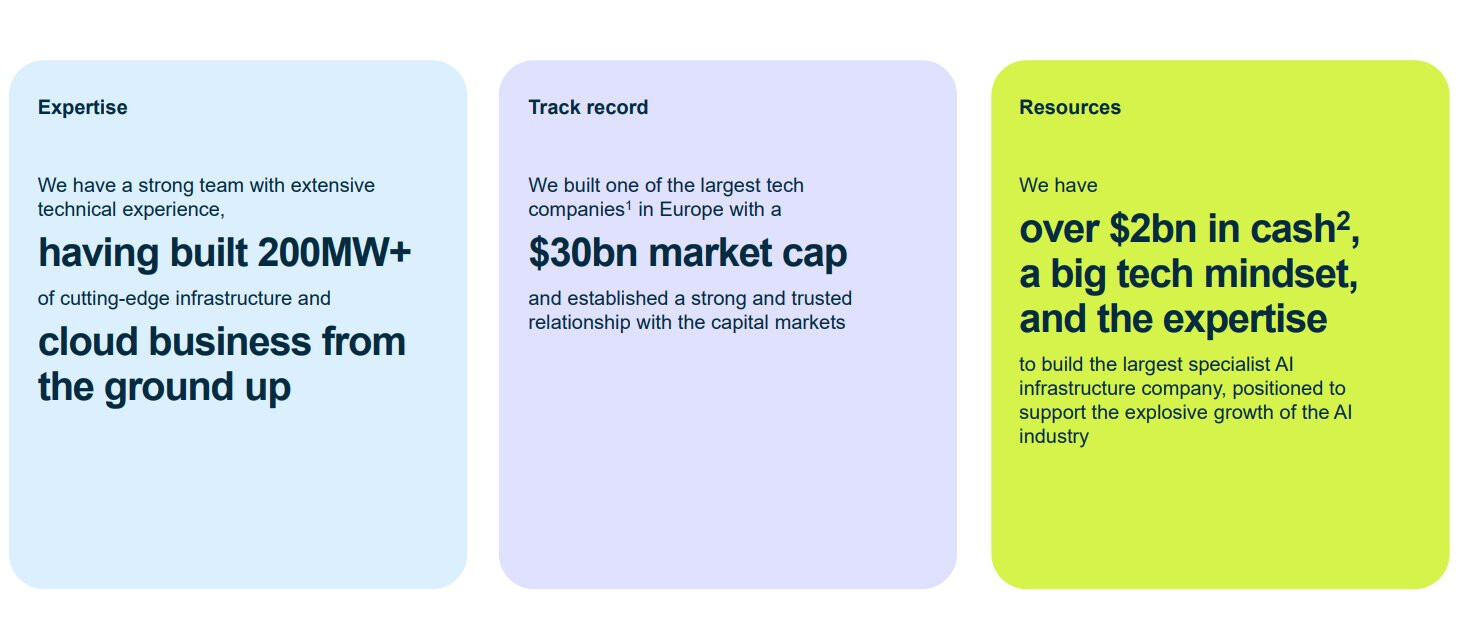
Task: Open footnote 2 after "cash"
Action: pyautogui.click(x=1343, y=222)
